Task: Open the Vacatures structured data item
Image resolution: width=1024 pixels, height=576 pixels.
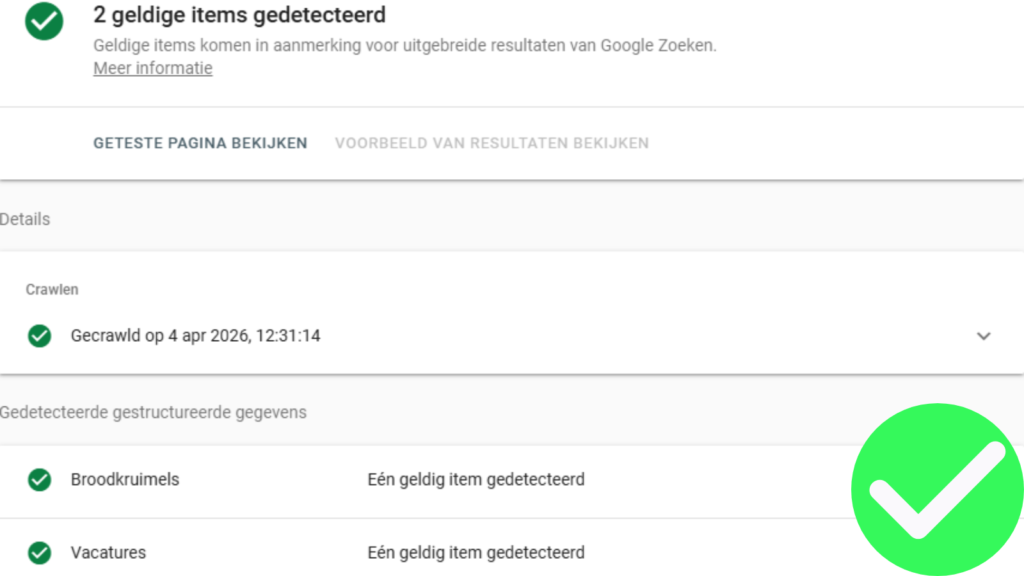Action: [108, 552]
